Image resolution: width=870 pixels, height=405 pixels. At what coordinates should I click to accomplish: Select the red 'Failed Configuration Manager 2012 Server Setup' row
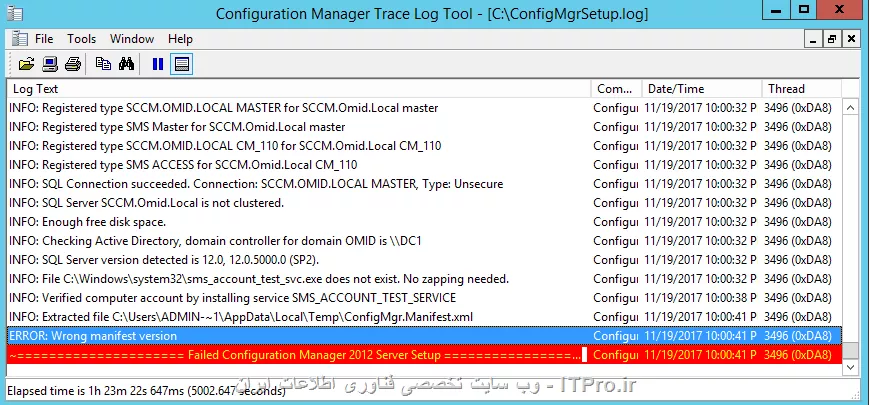tap(424, 355)
